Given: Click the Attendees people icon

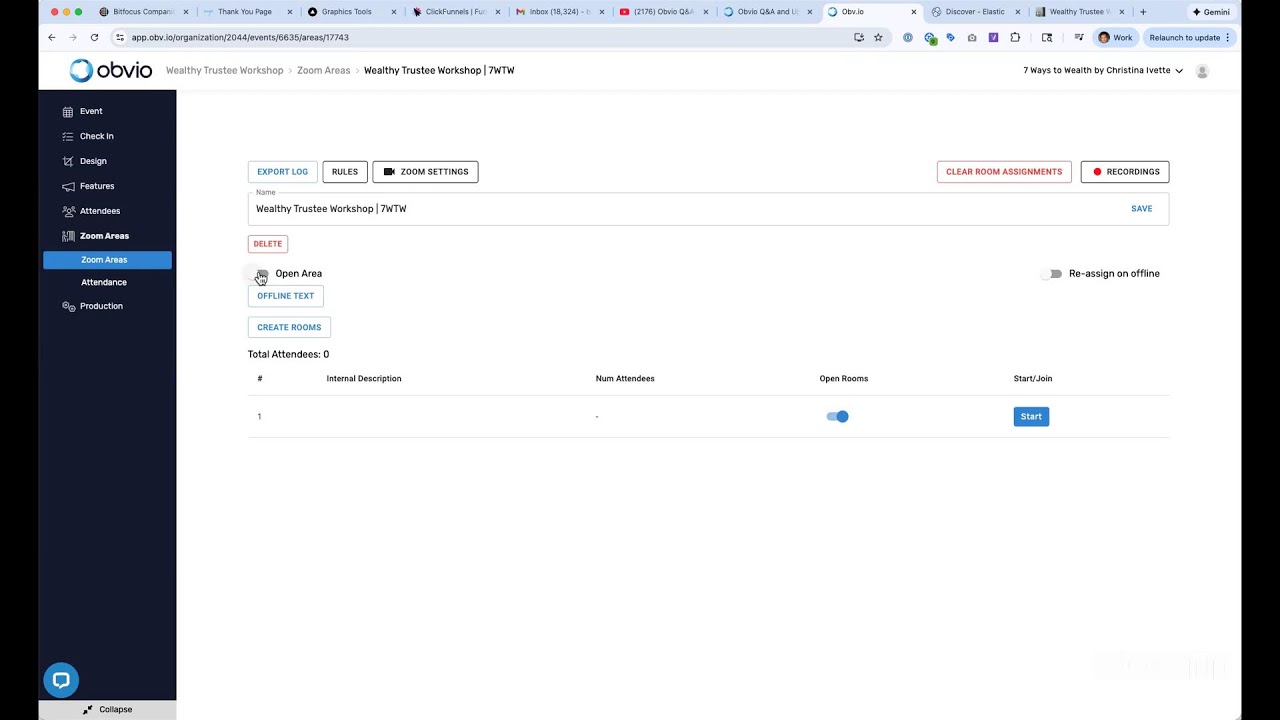Looking at the screenshot, I should click(x=68, y=211).
